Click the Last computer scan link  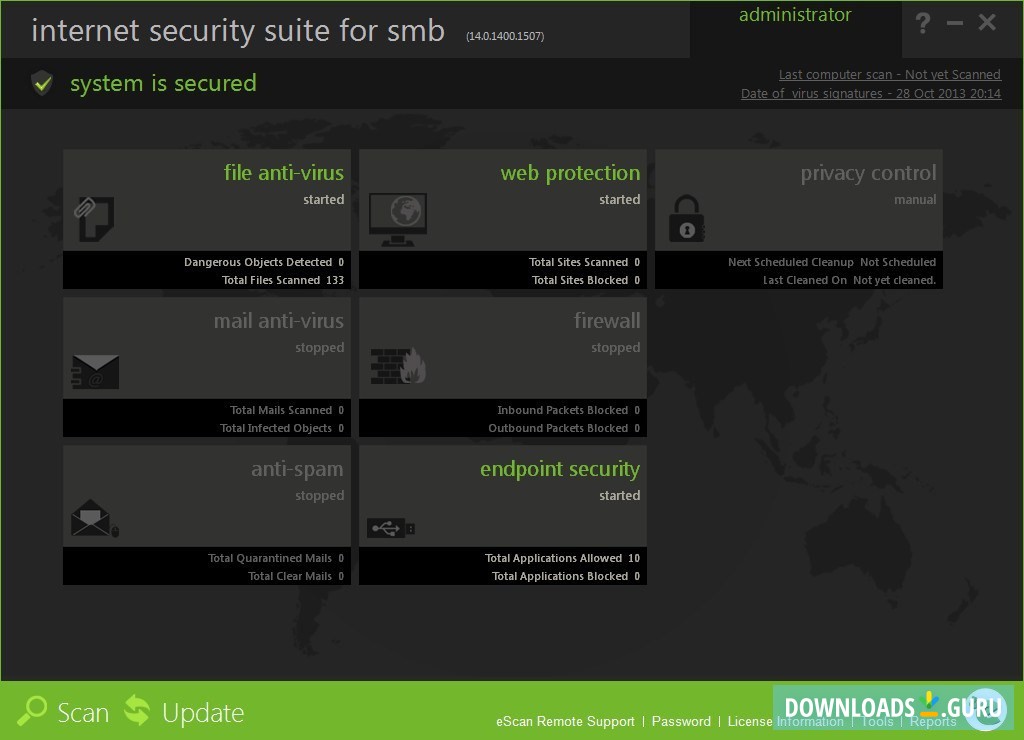[x=889, y=74]
